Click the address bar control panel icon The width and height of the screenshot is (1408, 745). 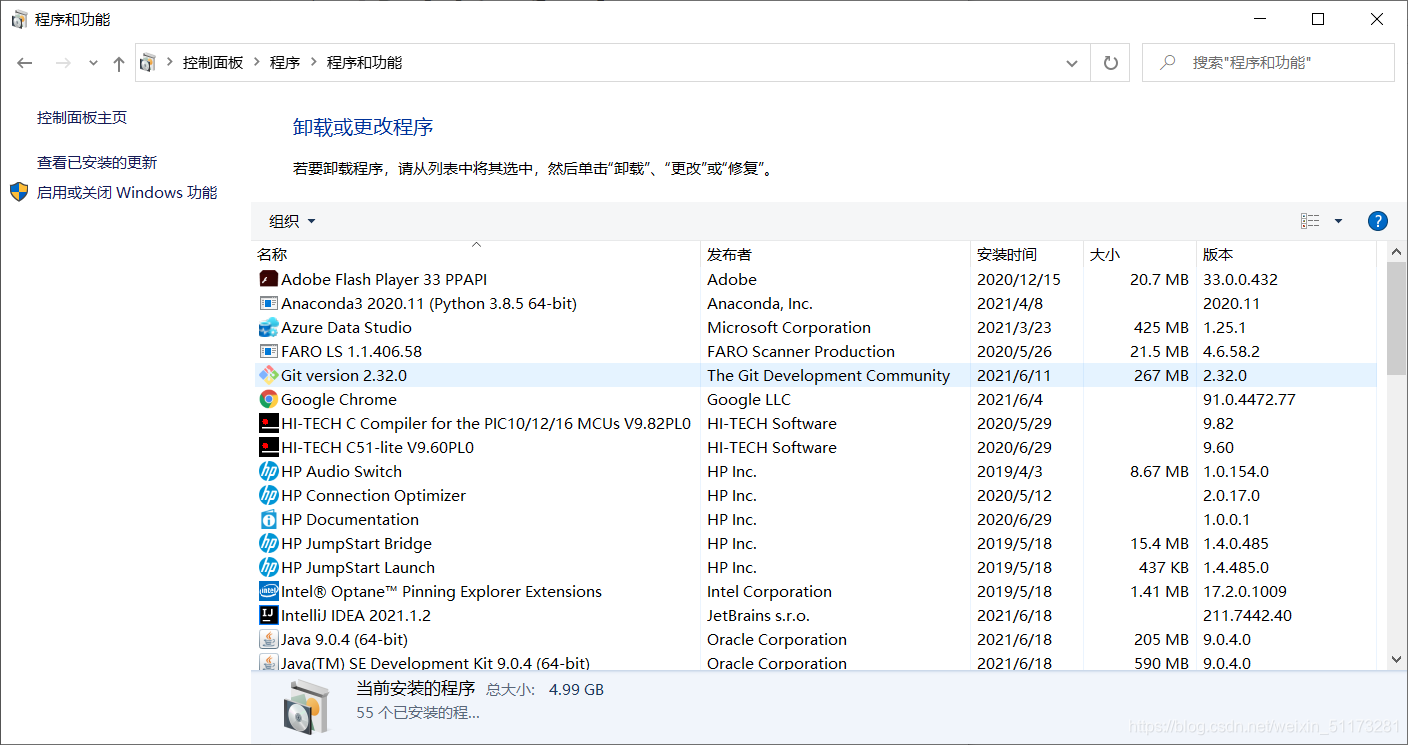[148, 63]
